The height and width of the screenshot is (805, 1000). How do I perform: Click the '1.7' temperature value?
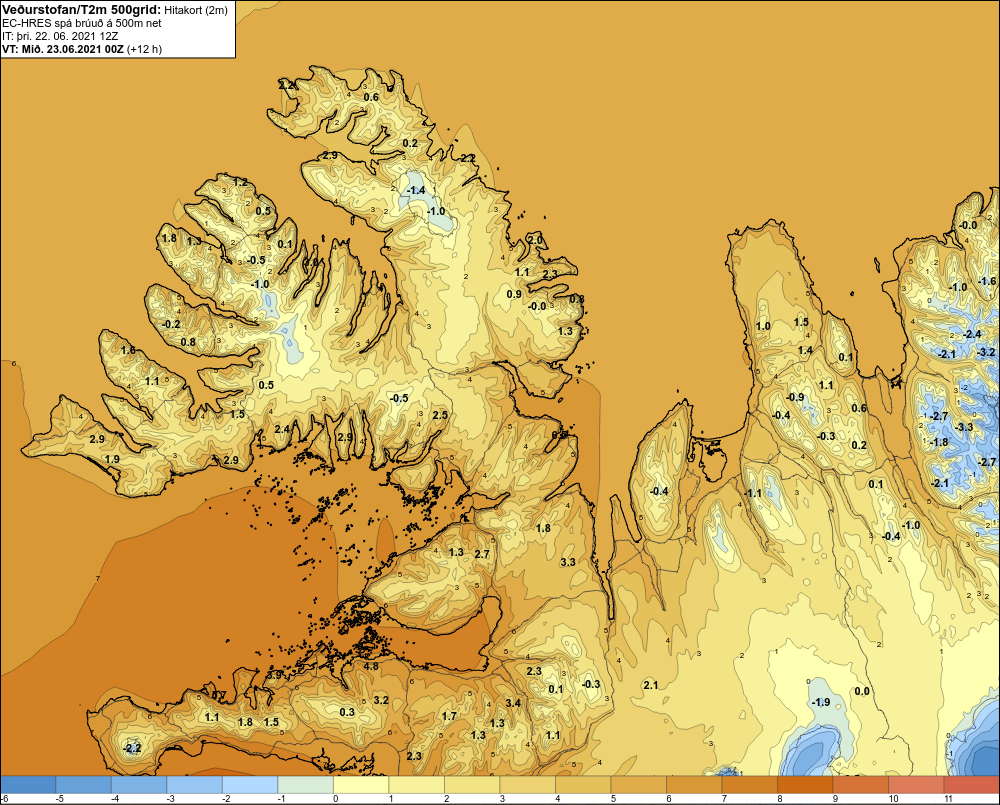coord(450,716)
